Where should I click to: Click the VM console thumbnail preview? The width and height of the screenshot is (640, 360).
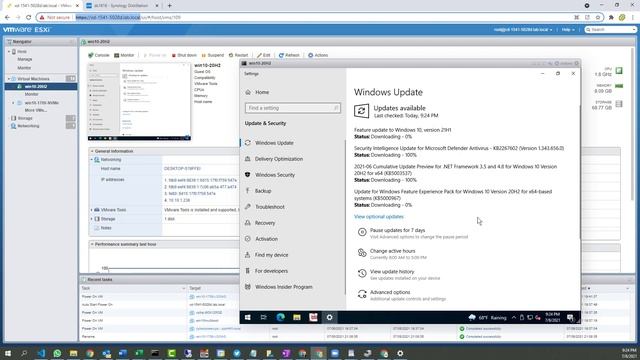pyautogui.click(x=139, y=101)
